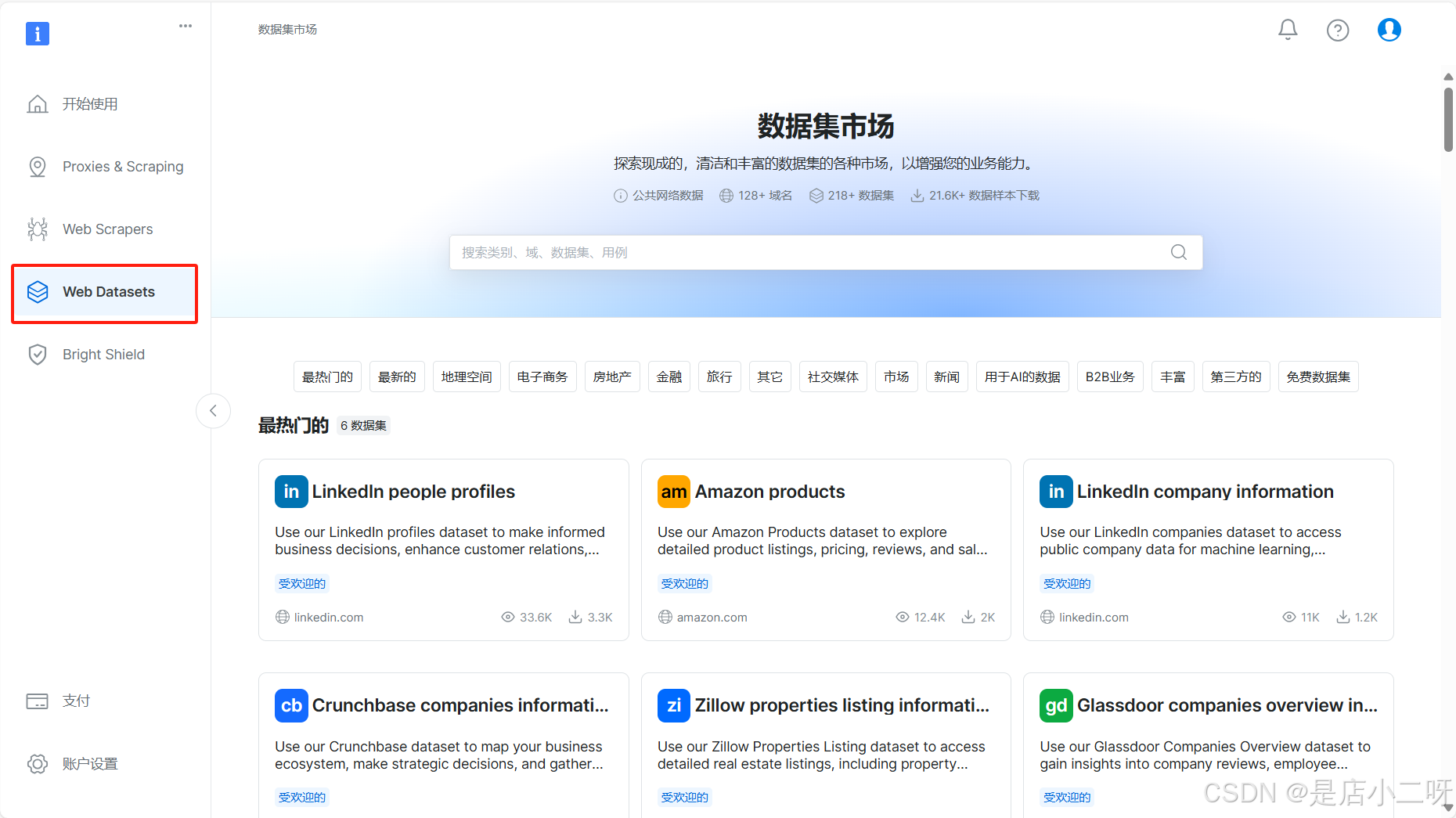Click the user avatar

pyautogui.click(x=1389, y=29)
